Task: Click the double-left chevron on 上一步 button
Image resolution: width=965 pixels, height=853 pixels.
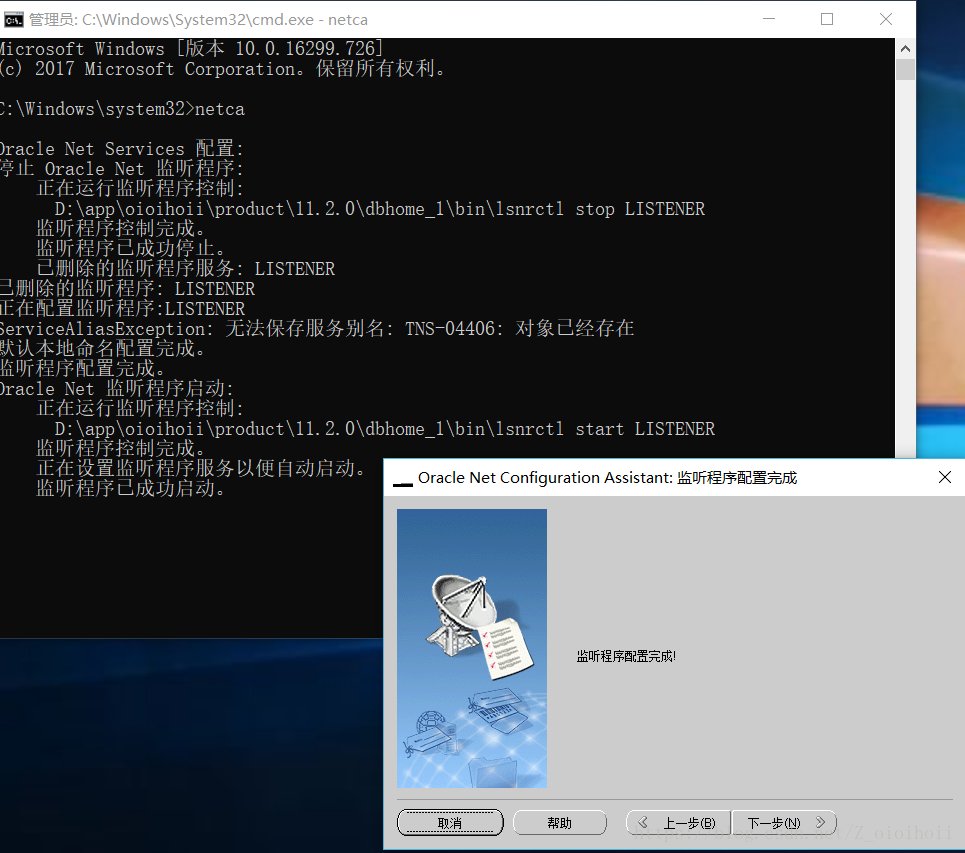Action: coord(645,822)
